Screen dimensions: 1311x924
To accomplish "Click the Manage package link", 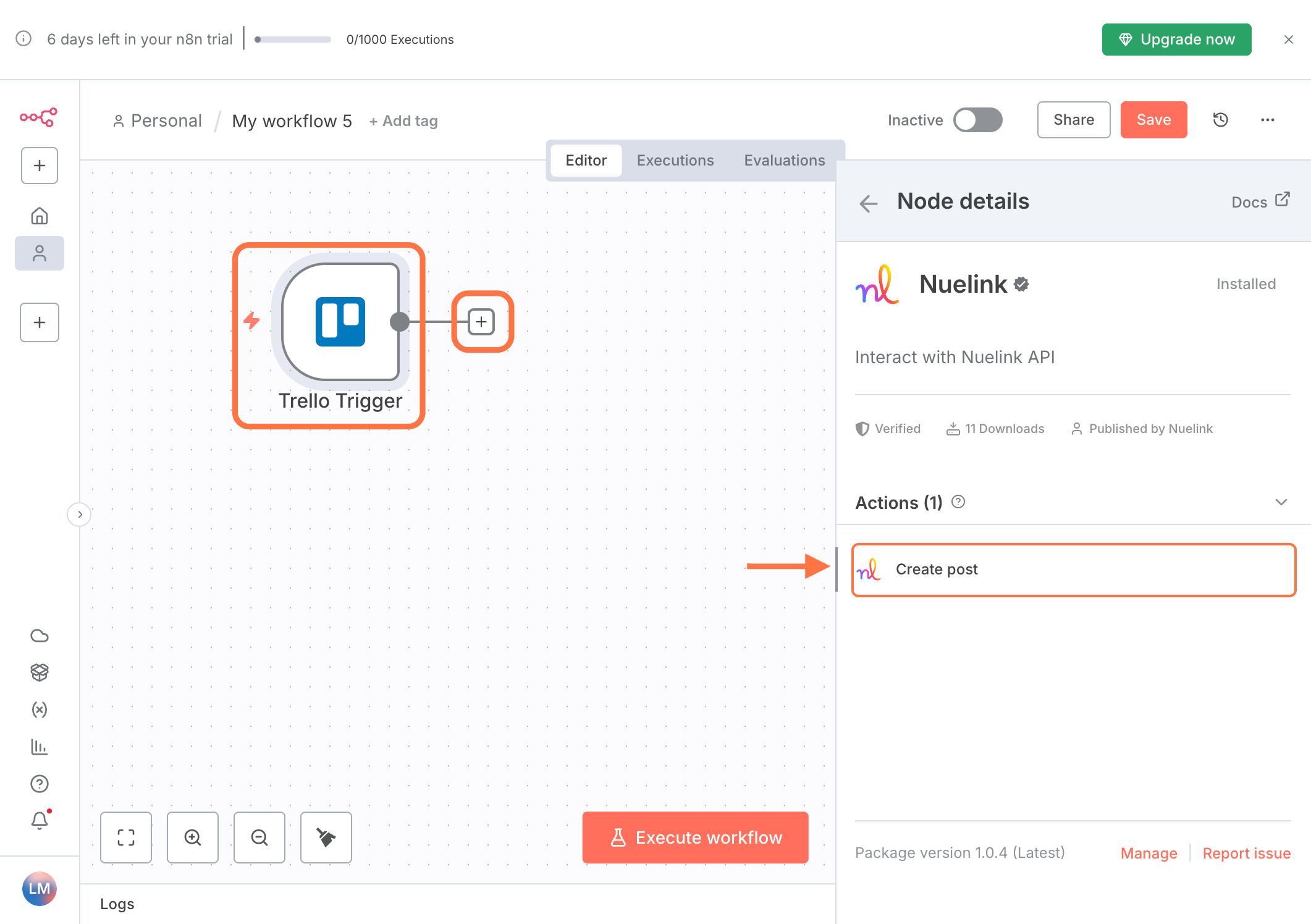I will pos(1149,853).
